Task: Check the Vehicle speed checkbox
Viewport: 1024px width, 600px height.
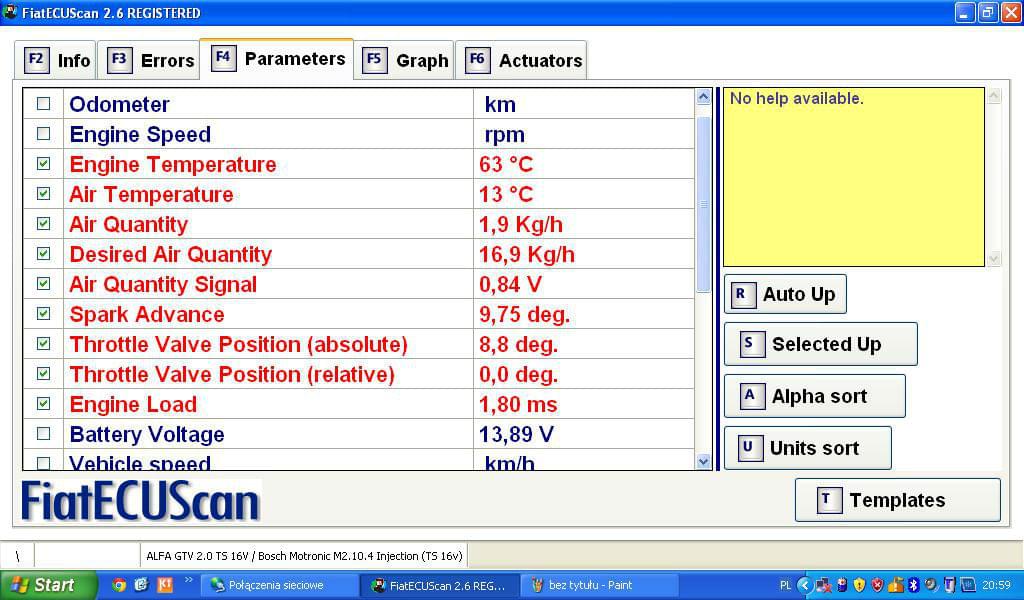Action: [44, 463]
